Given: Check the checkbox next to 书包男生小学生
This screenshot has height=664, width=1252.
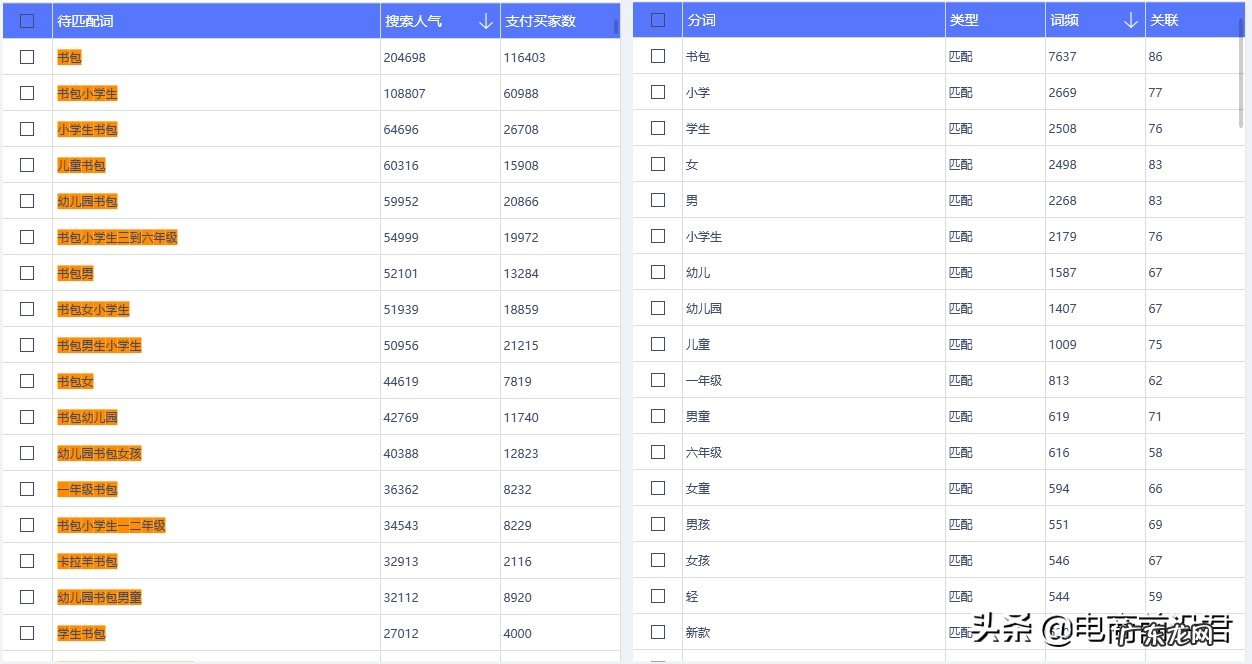Looking at the screenshot, I should pos(27,345).
